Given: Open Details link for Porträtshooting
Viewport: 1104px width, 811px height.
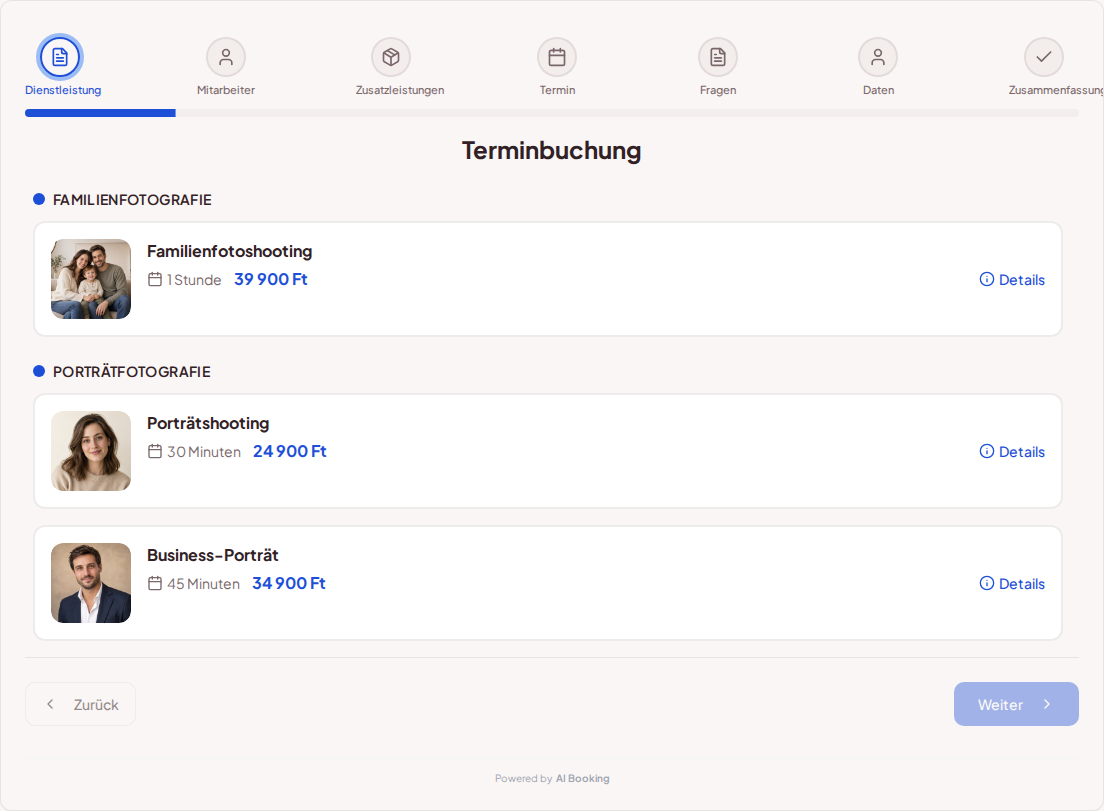Looking at the screenshot, I should pos(1022,451).
